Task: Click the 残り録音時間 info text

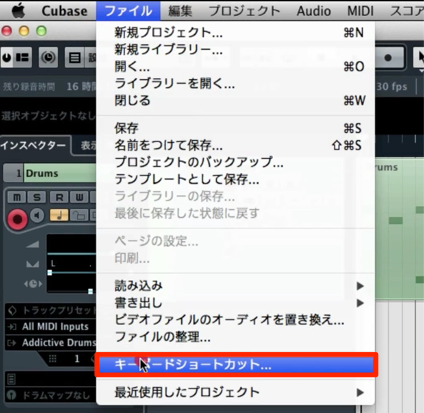Action: [x=28, y=87]
